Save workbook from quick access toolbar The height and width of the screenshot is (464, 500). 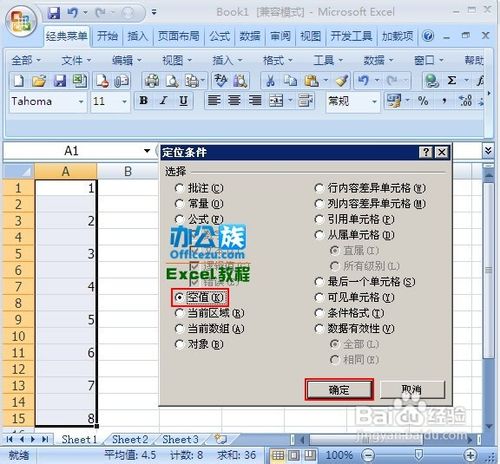(x=53, y=13)
